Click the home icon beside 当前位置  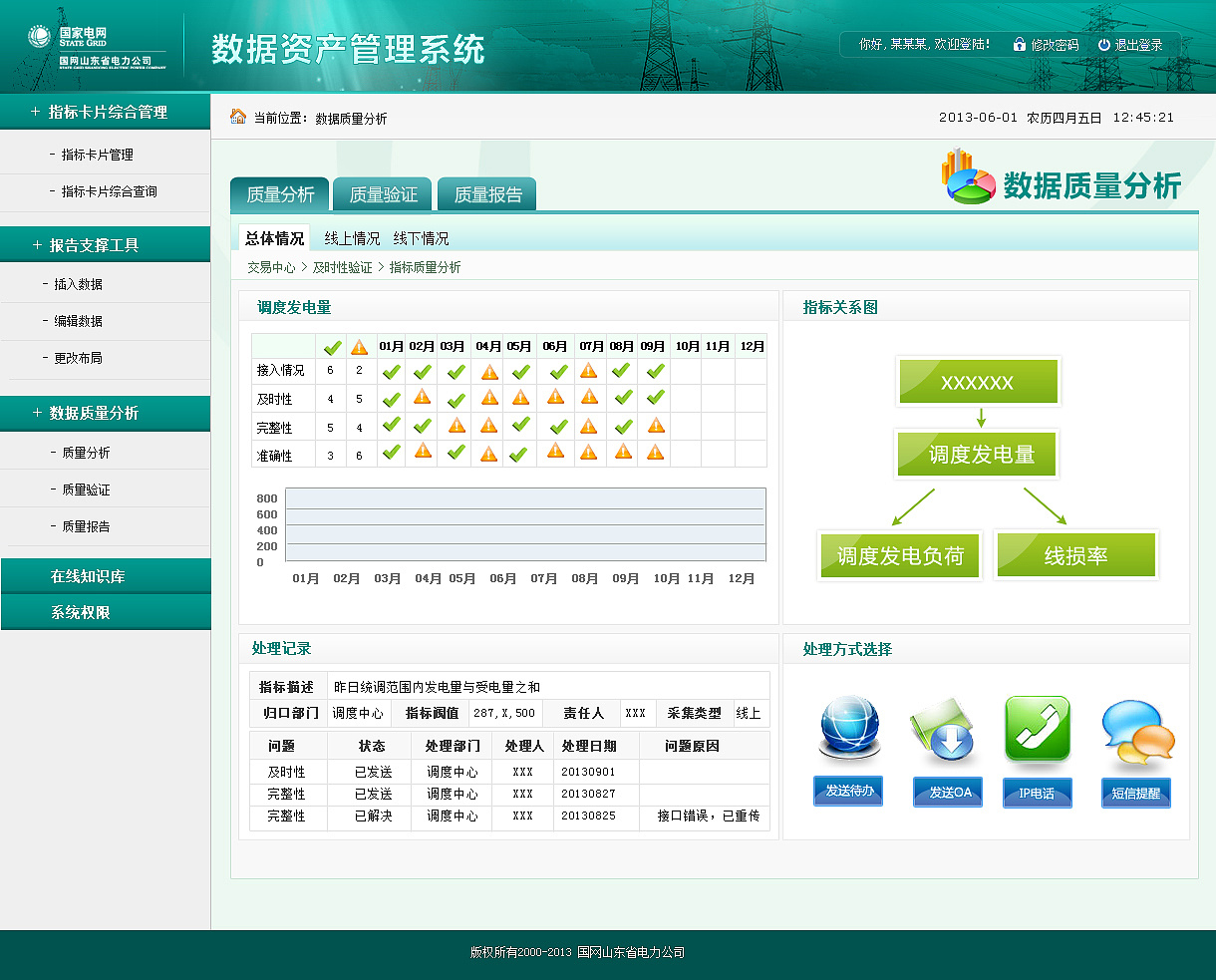237,116
